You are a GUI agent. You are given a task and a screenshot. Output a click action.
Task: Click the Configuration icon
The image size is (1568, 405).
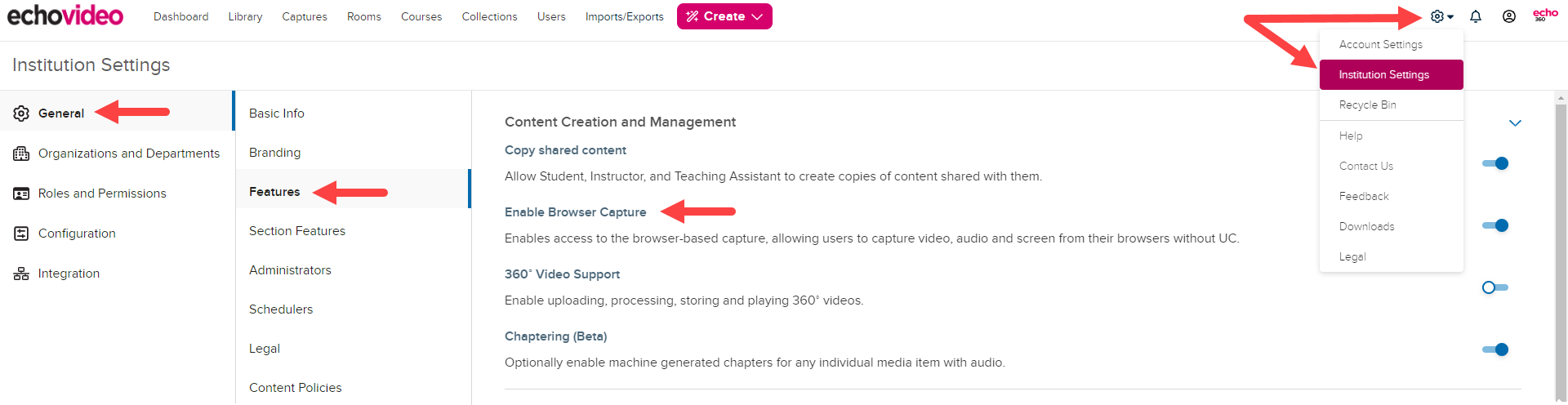(x=21, y=234)
